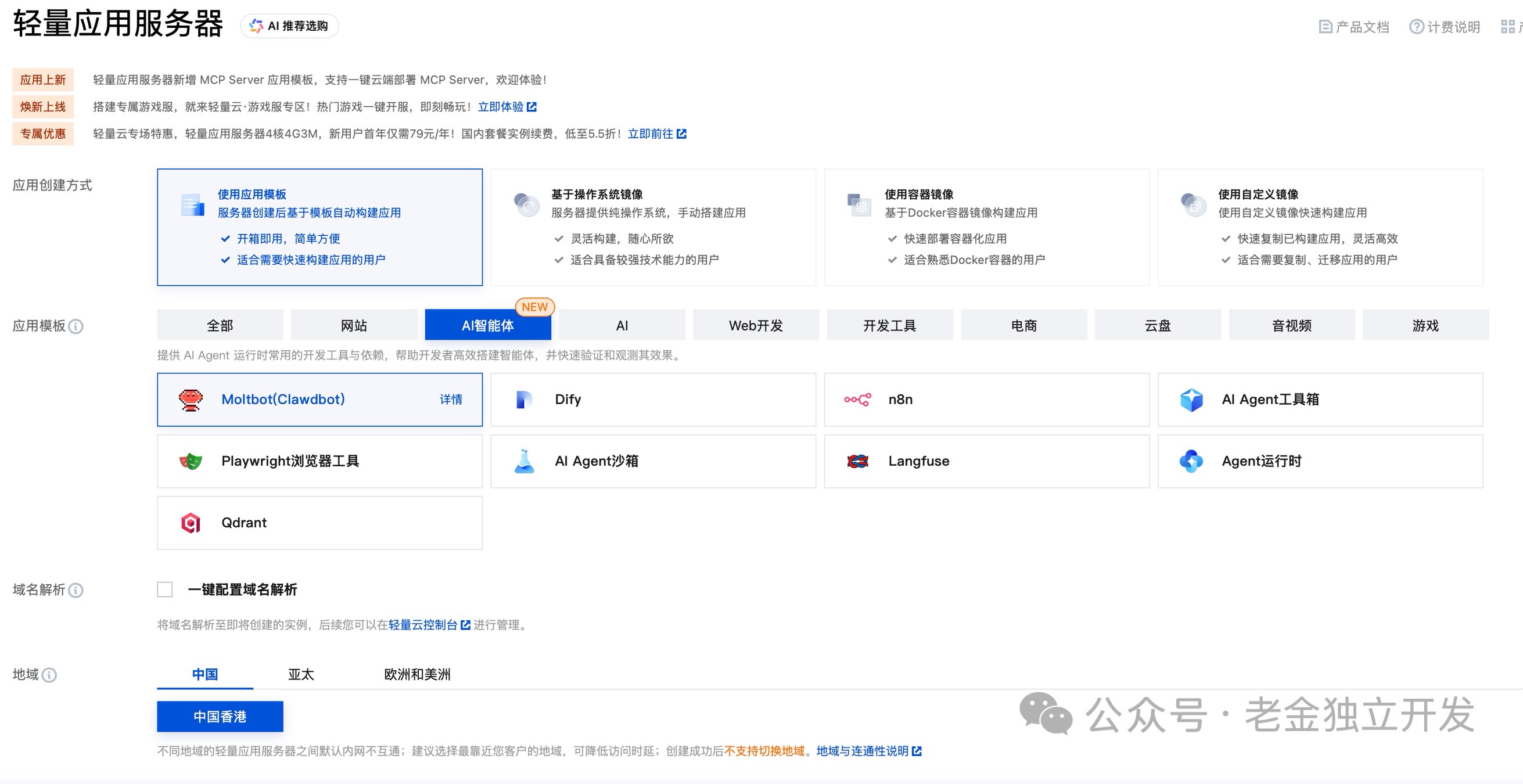
Task: Enable 一键配置域名解析 checkbox
Action: pyautogui.click(x=165, y=589)
